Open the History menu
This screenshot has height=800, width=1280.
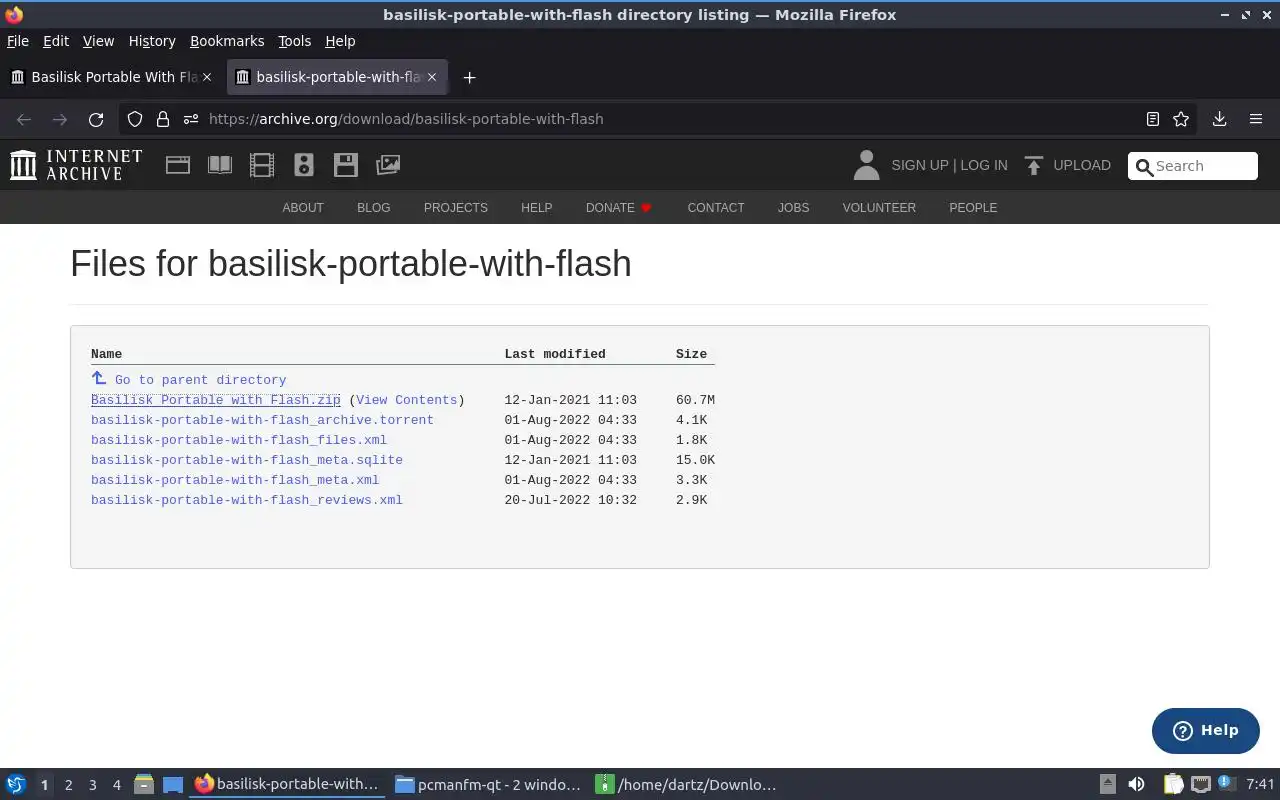pyautogui.click(x=152, y=41)
